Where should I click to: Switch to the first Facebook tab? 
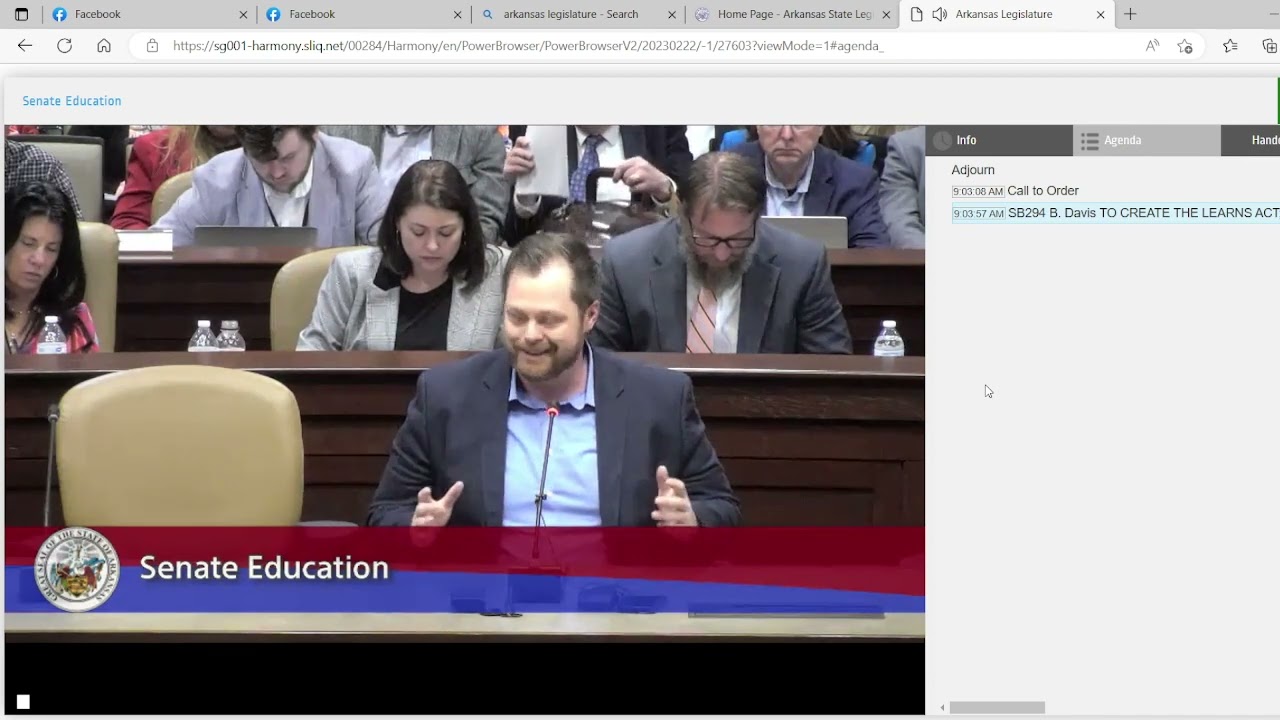148,14
